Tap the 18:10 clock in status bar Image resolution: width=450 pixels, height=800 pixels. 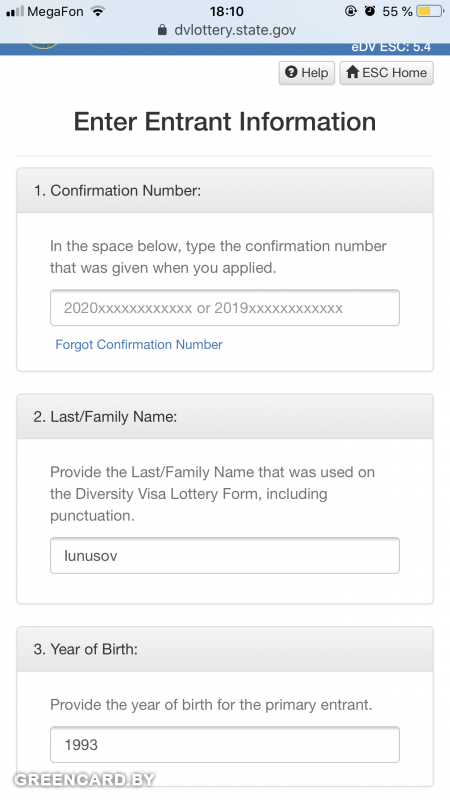(227, 11)
